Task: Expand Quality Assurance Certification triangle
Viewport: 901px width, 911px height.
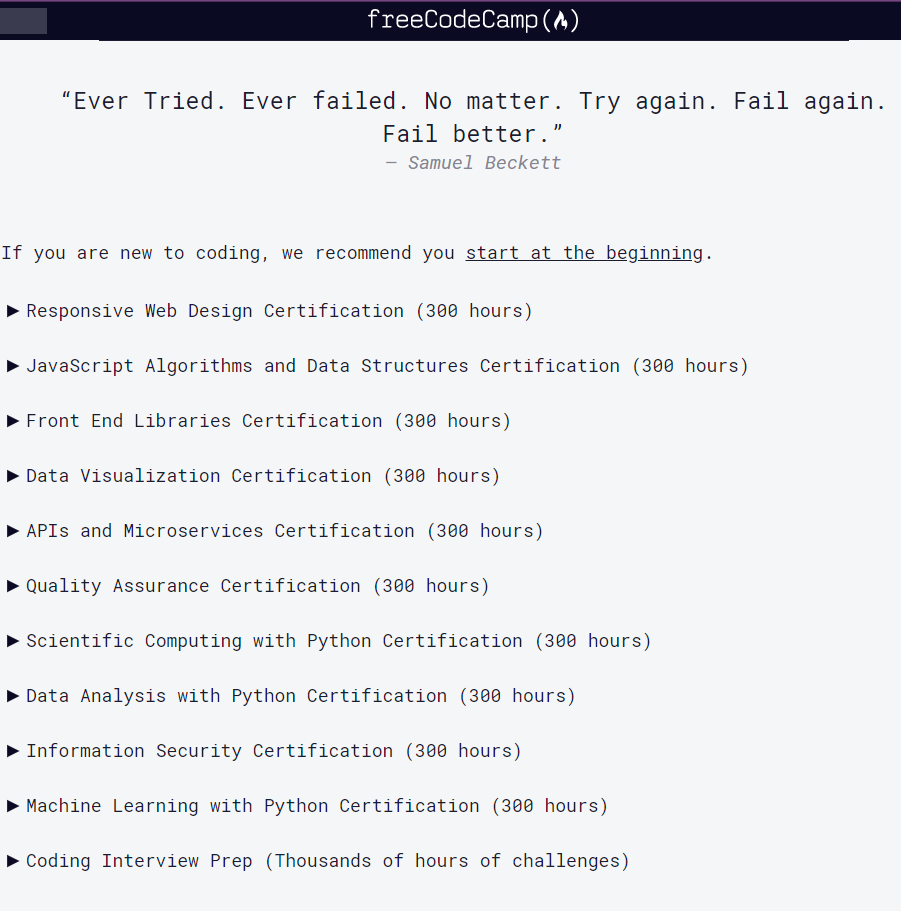Action: click(x=12, y=586)
